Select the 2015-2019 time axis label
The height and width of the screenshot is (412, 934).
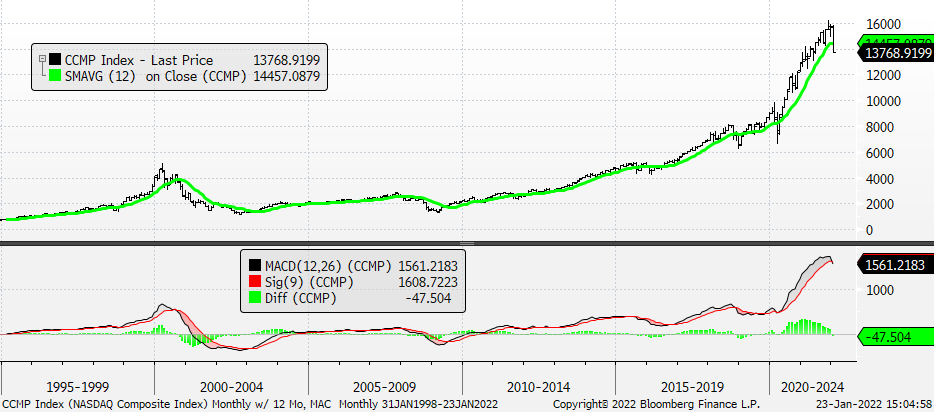coord(692,387)
